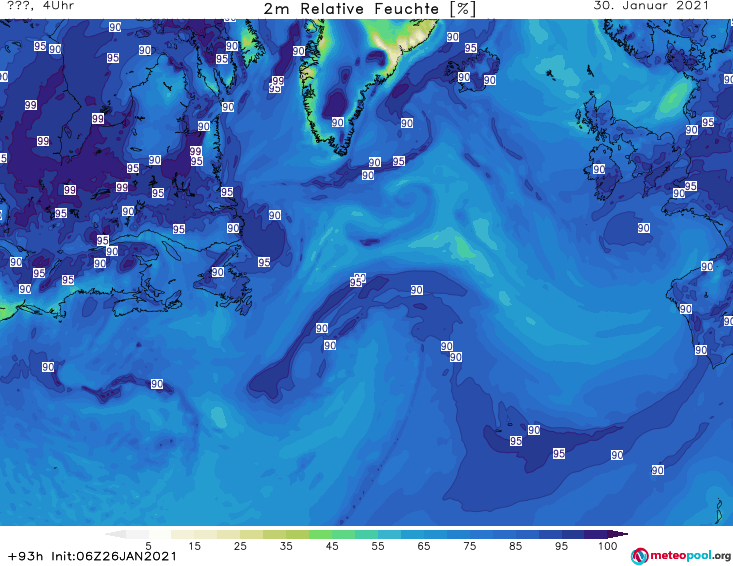Click legend value 5 under color bar
The width and height of the screenshot is (733, 566).
(148, 545)
